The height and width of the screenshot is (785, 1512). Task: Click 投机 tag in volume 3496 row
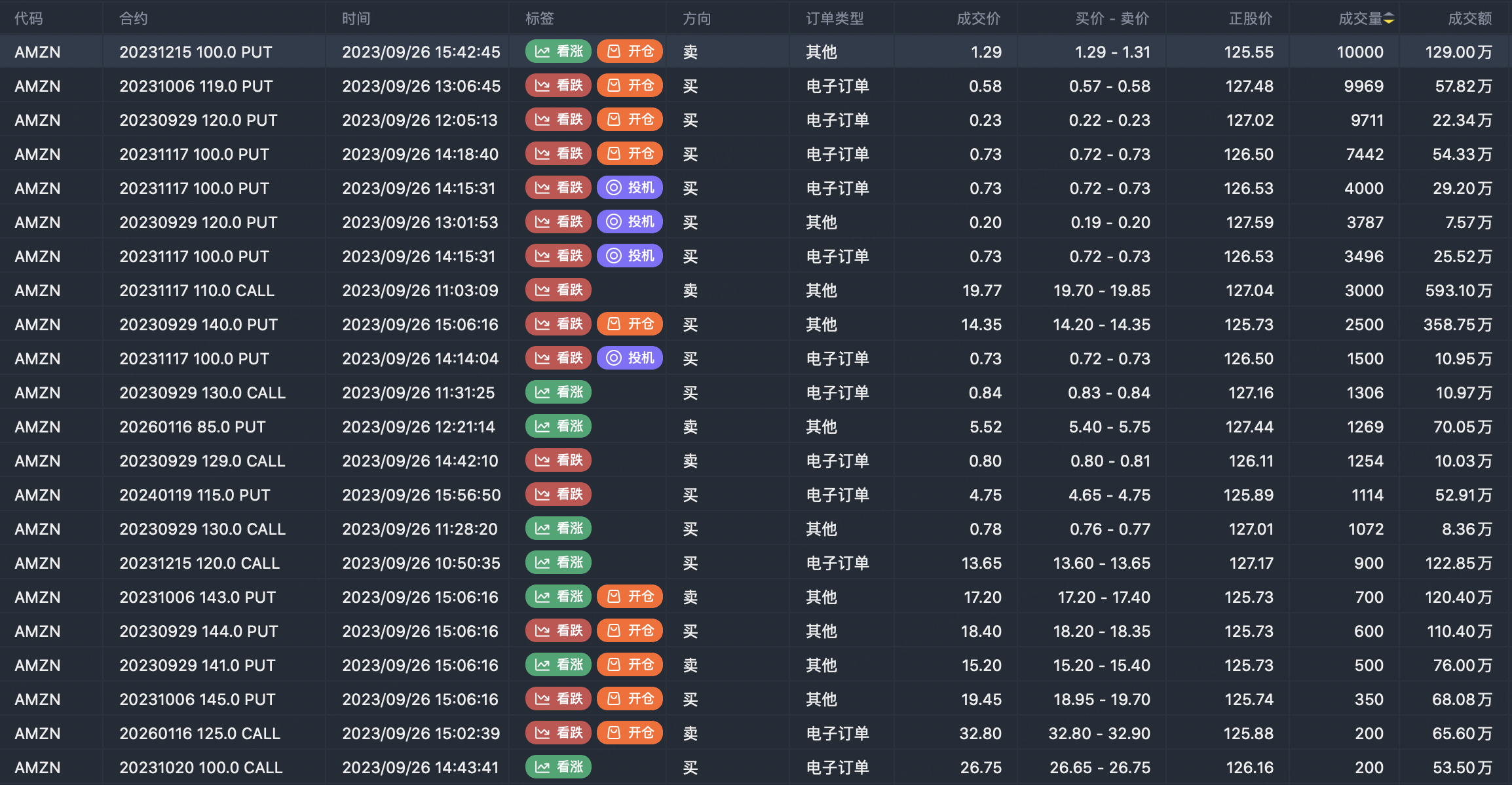[630, 256]
